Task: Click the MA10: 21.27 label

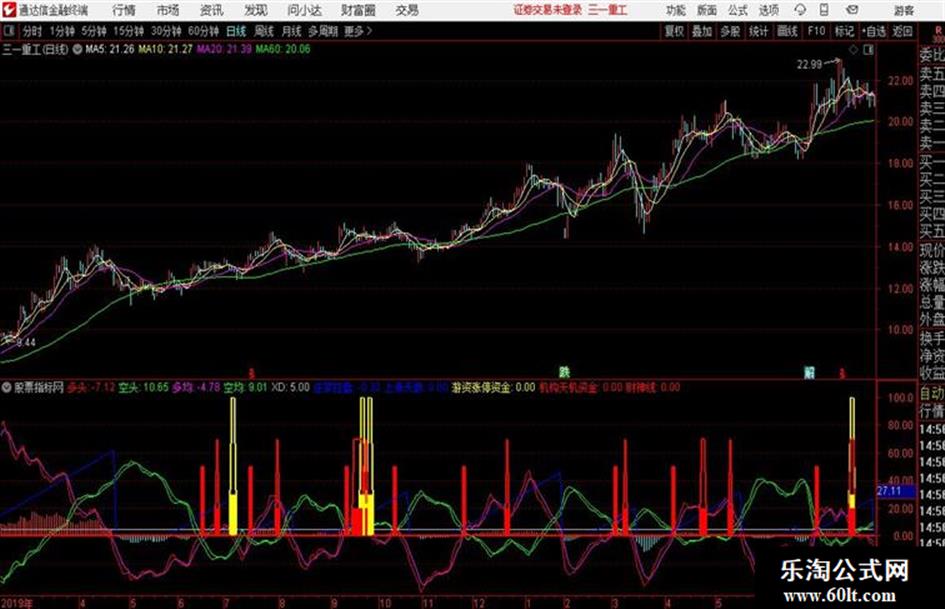Action: coord(166,49)
